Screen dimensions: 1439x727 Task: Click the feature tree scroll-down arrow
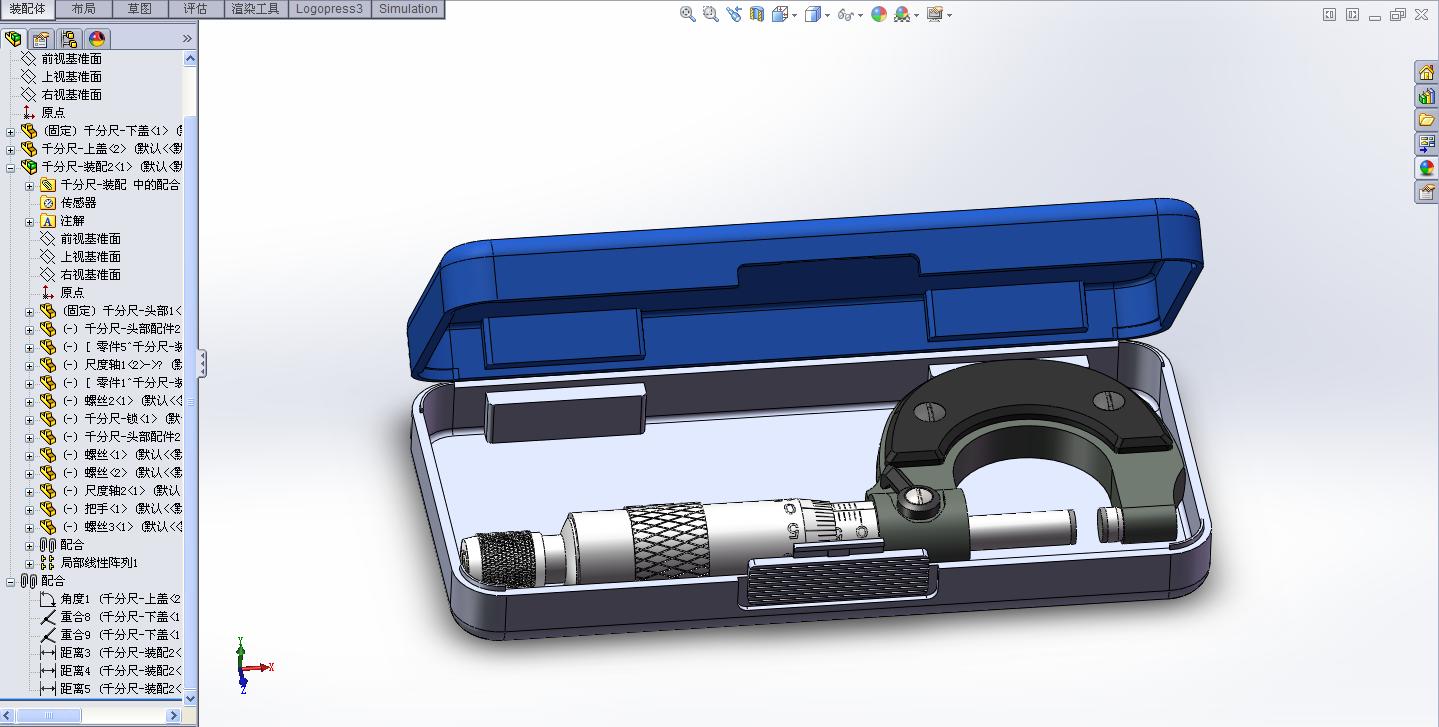click(190, 698)
